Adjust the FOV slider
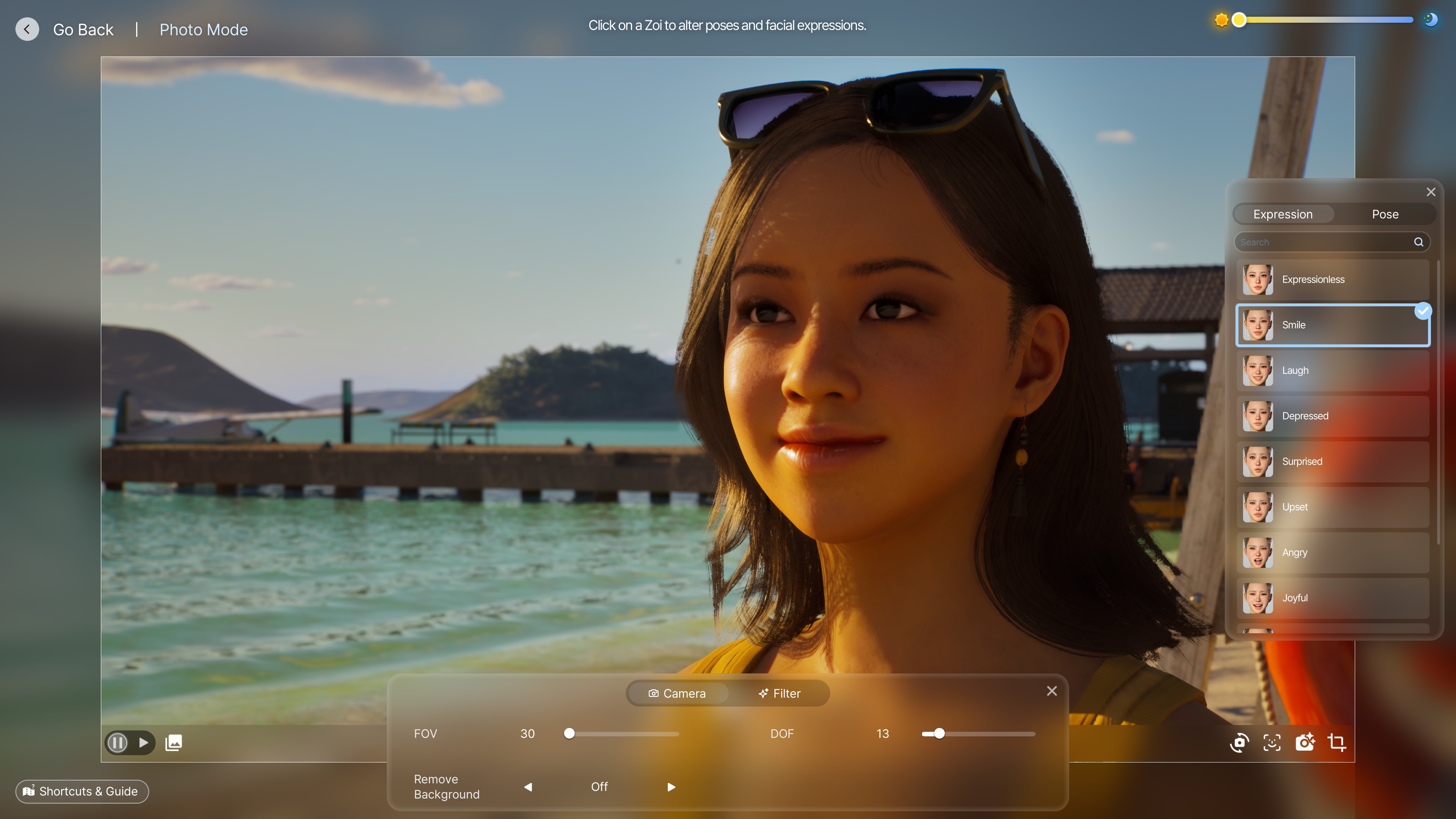 tap(622, 734)
